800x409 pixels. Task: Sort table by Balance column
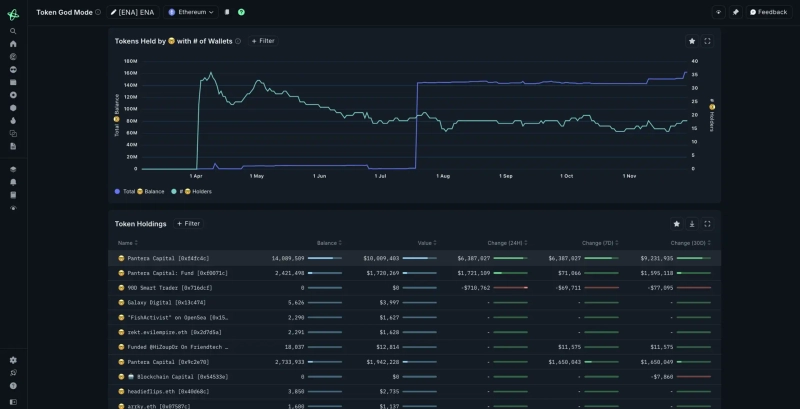point(328,243)
